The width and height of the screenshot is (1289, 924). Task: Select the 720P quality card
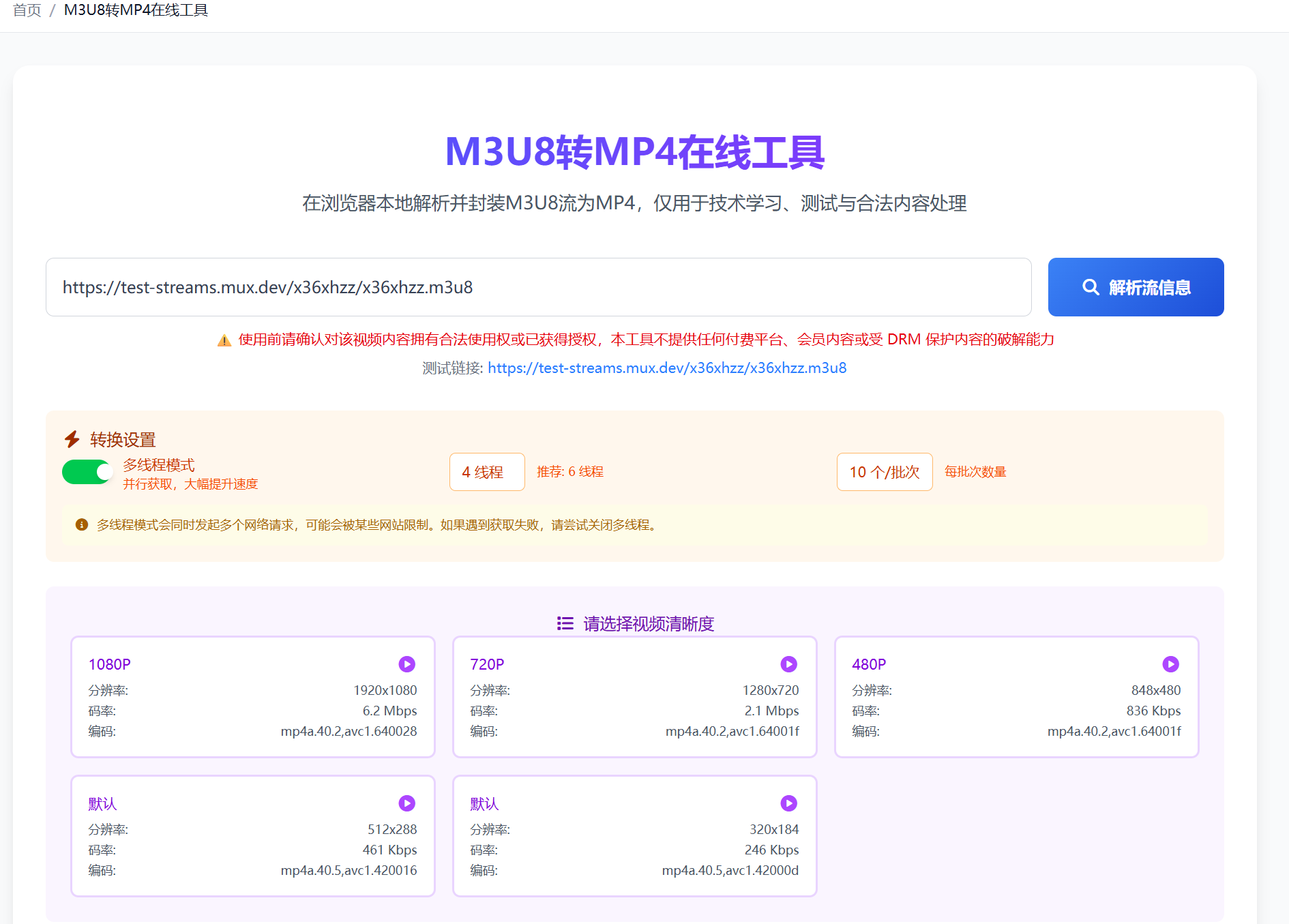coord(634,697)
